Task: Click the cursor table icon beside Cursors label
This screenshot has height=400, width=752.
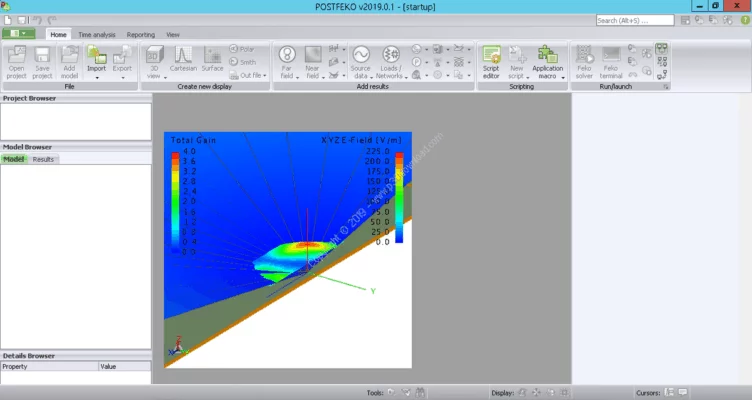Action: point(669,393)
